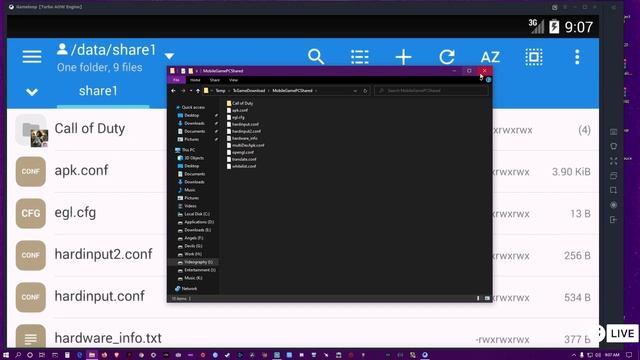Open Explorer recent locations dropdown arrow
The height and width of the screenshot is (360, 640).
point(191,91)
